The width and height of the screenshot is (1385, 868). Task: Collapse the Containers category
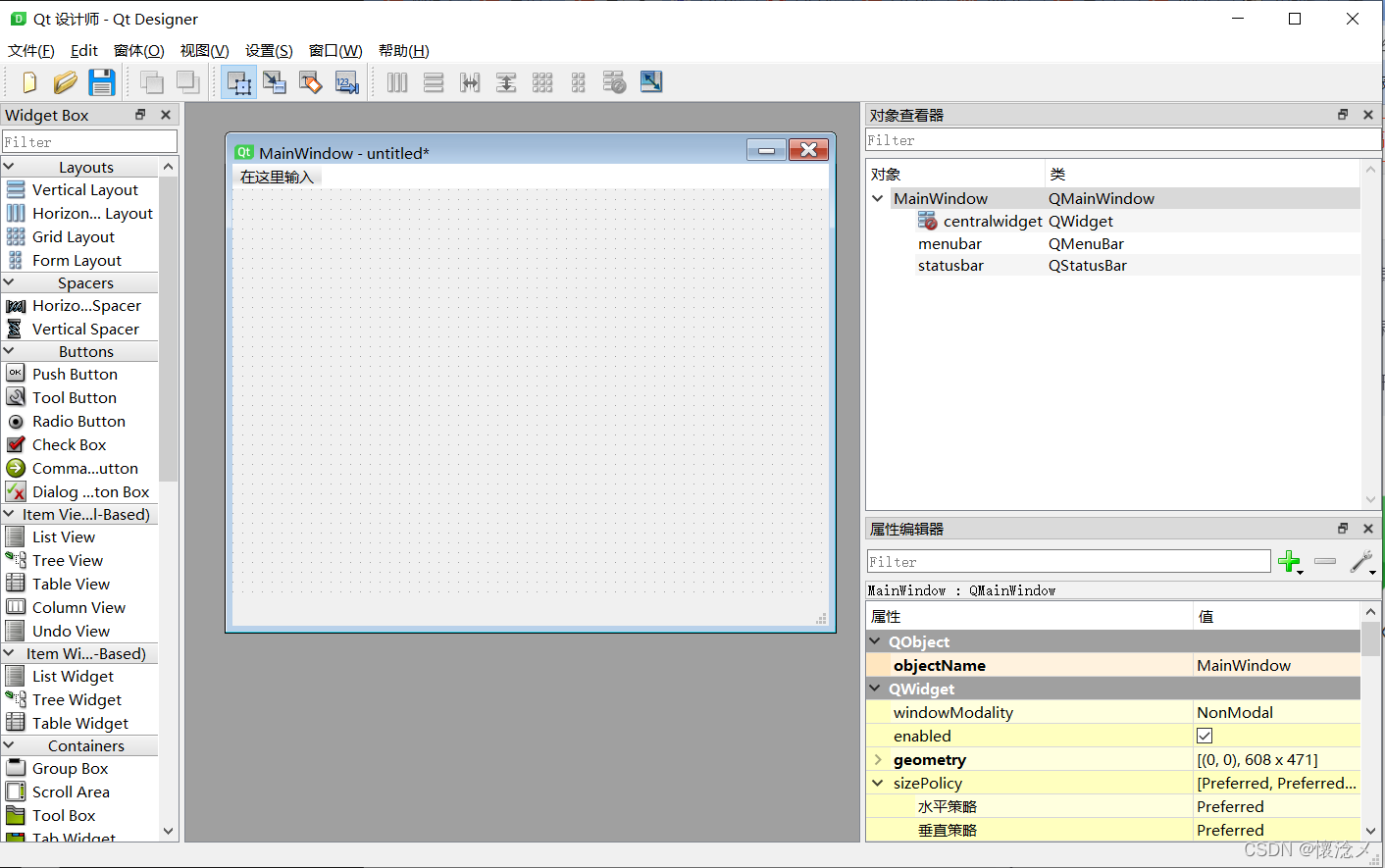coord(9,745)
